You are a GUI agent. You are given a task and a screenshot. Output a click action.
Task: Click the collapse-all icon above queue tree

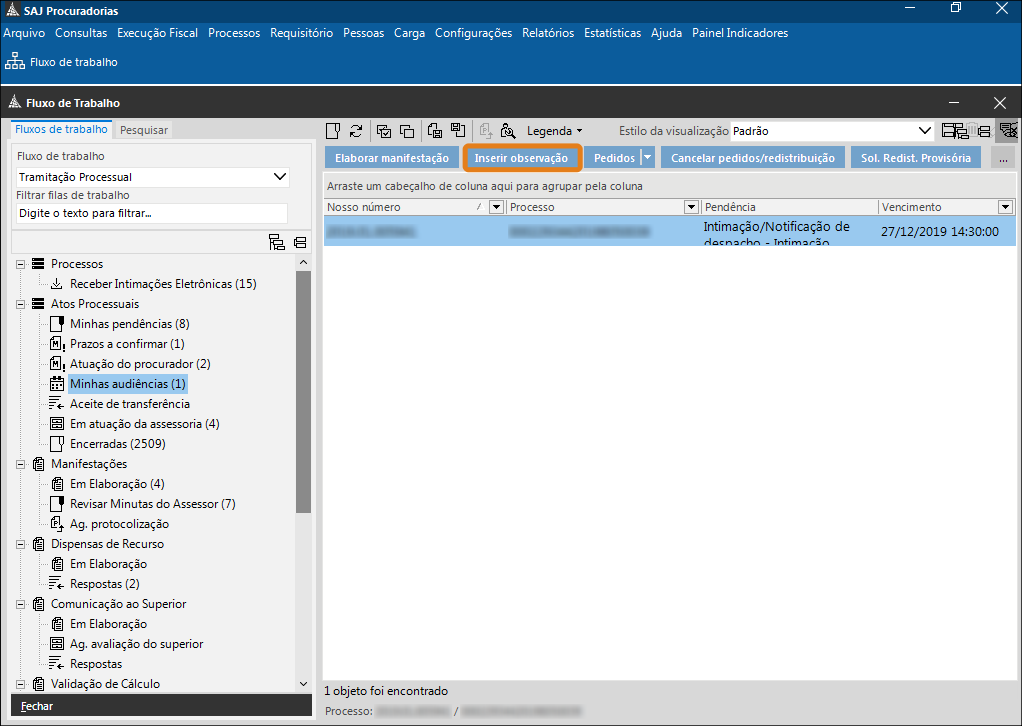pos(300,242)
